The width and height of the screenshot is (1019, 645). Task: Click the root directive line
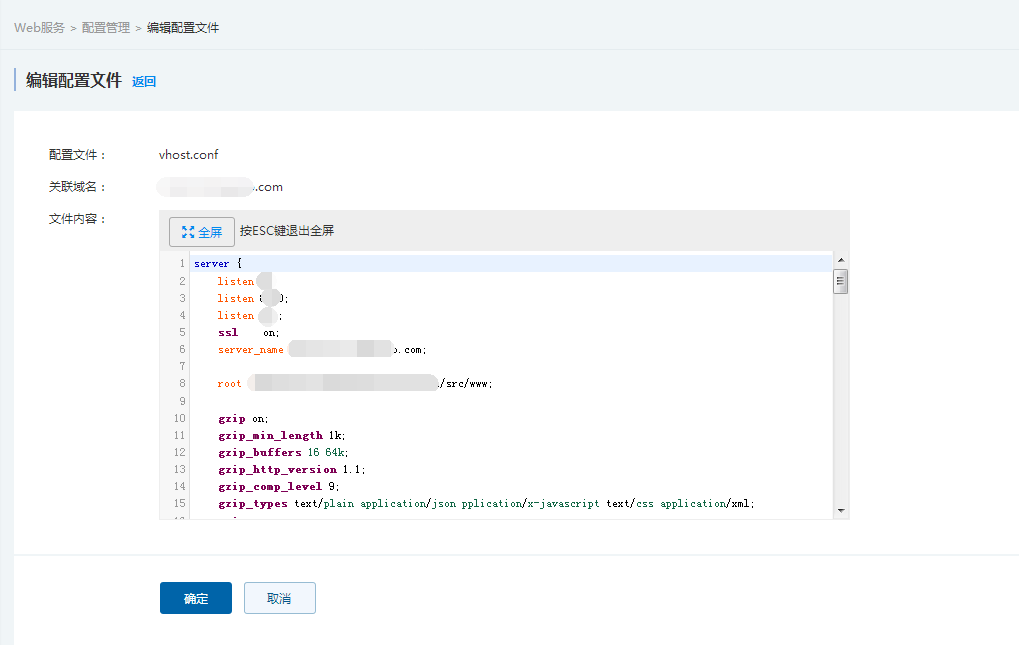pos(355,384)
